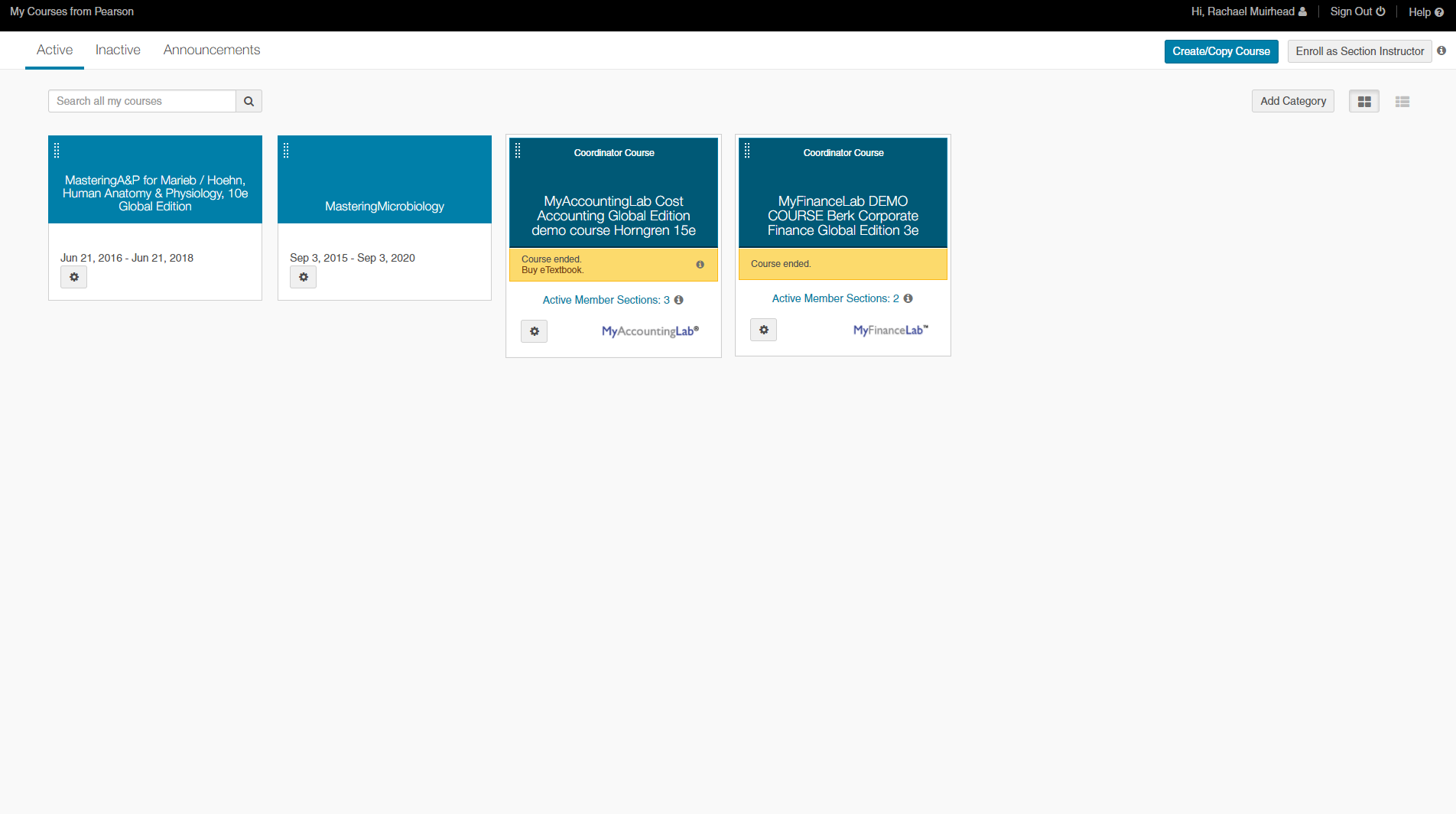The height and width of the screenshot is (814, 1456).
Task: Open Hi, Rachael Muirhead account link
Action: click(1249, 11)
